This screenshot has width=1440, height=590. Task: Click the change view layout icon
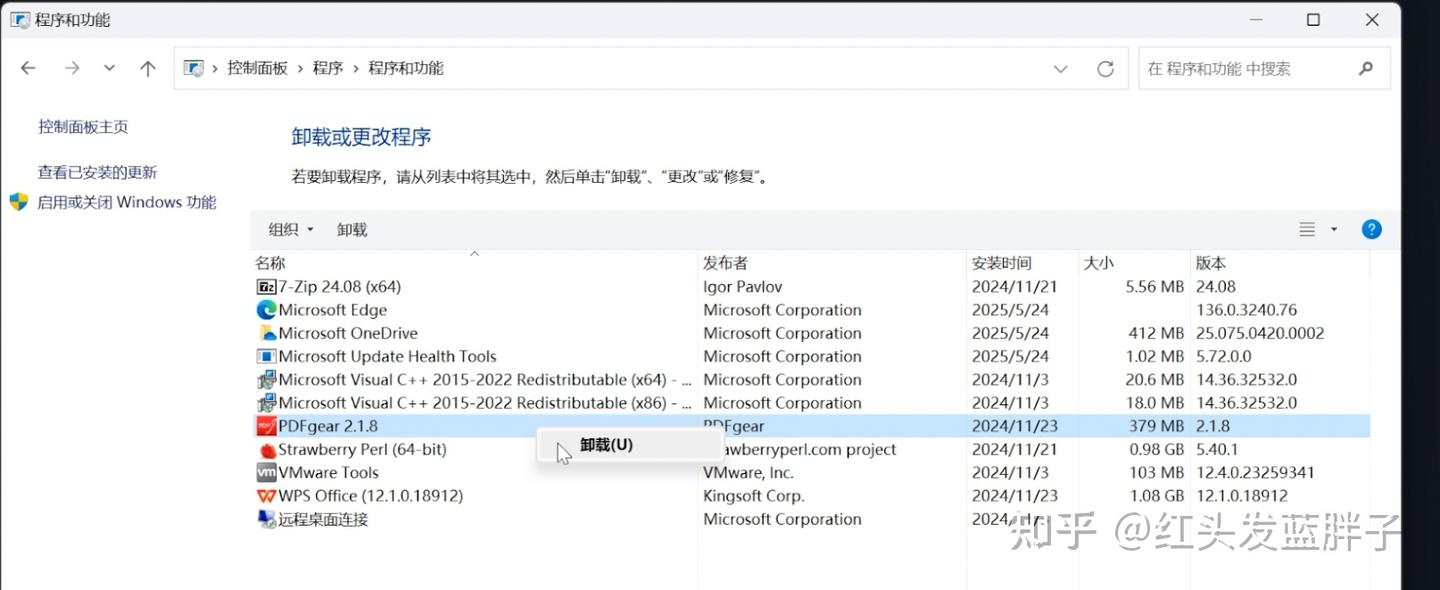[x=1307, y=229]
